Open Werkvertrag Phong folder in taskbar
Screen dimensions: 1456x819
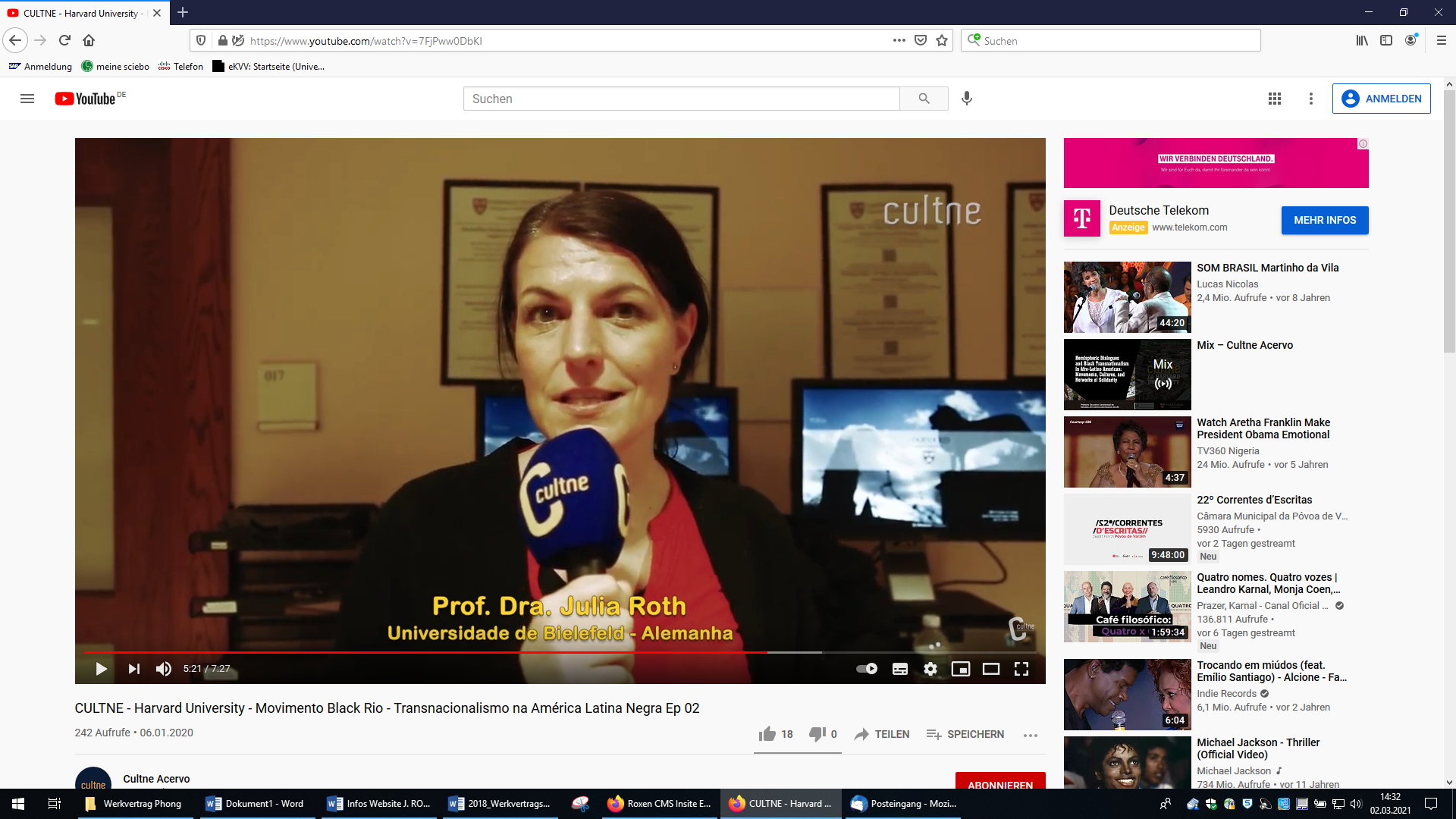(134, 804)
